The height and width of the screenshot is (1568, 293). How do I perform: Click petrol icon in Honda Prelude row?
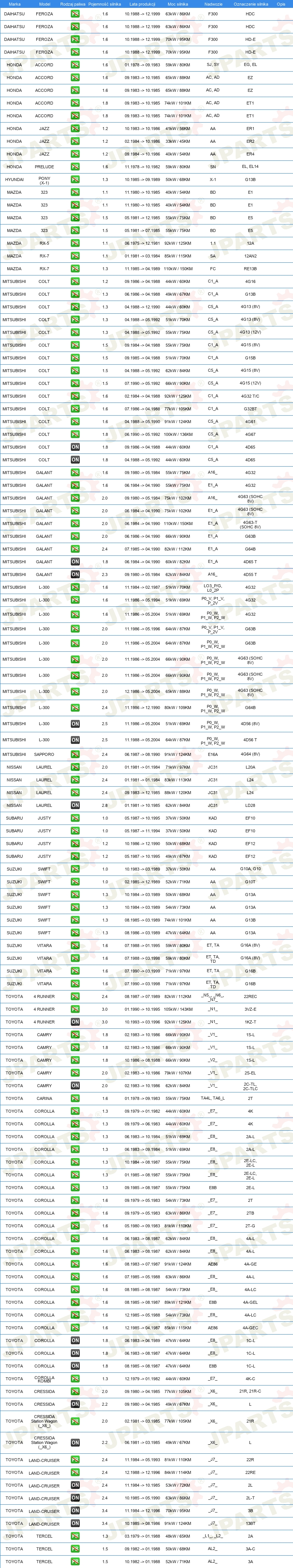[x=75, y=167]
